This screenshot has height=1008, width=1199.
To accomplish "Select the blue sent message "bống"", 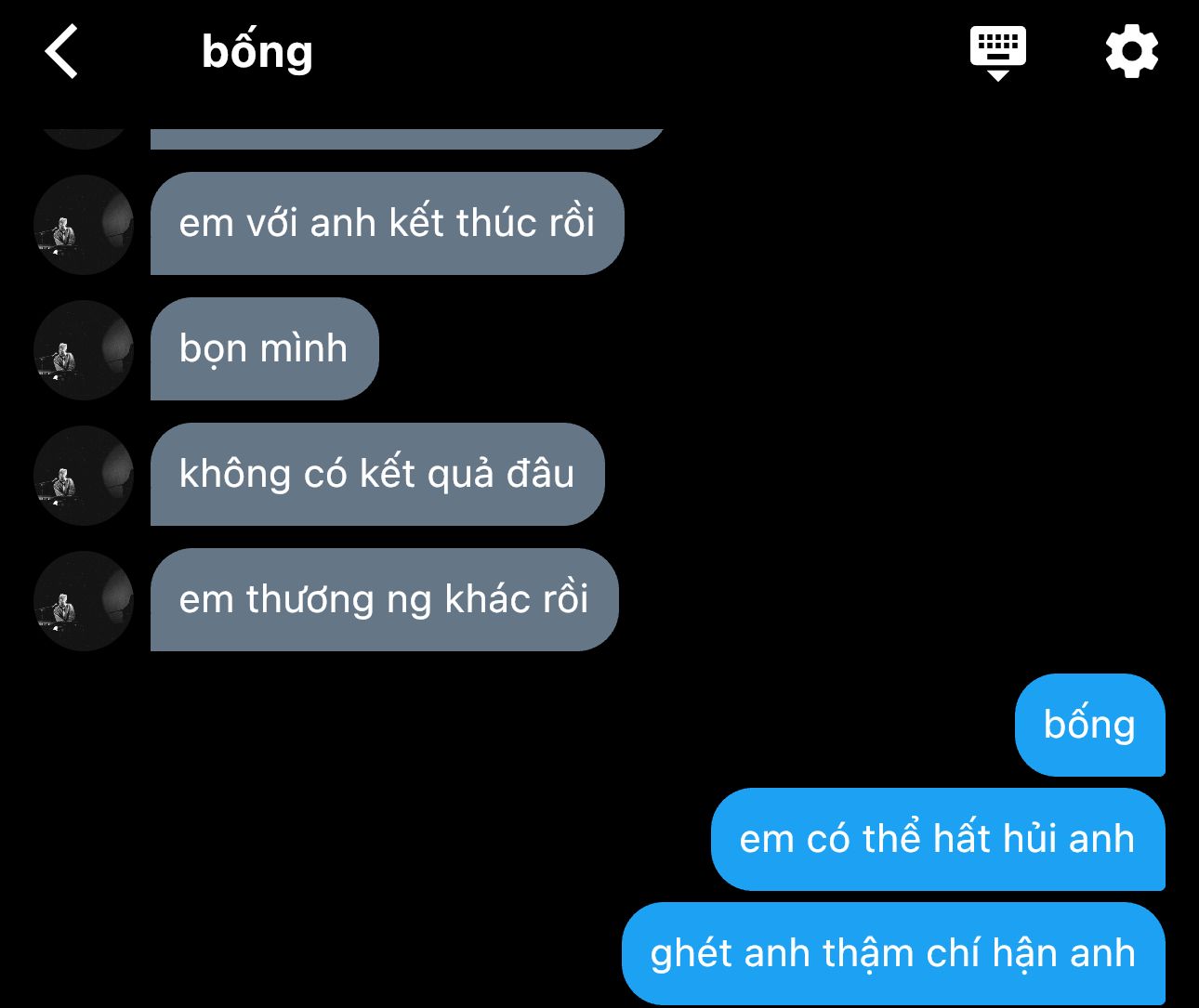I will pos(1089,725).
